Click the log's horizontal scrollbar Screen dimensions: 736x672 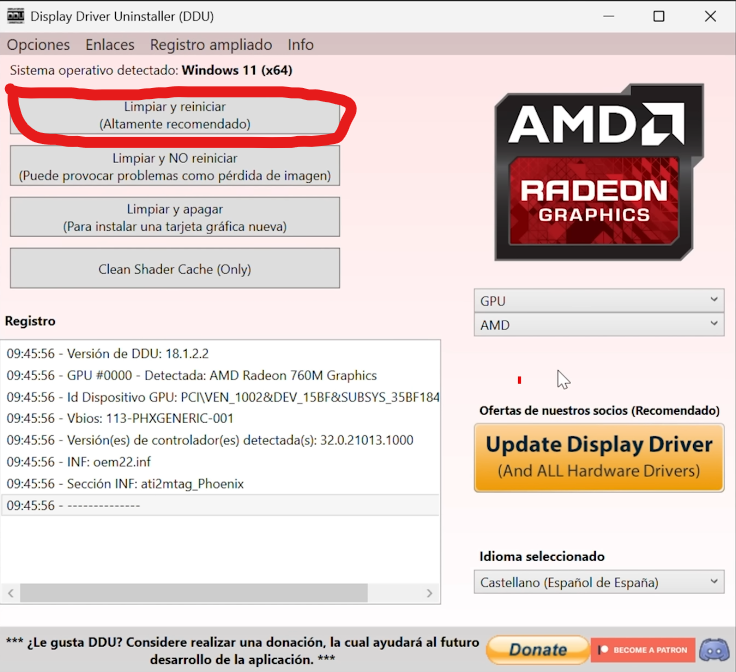(200, 593)
